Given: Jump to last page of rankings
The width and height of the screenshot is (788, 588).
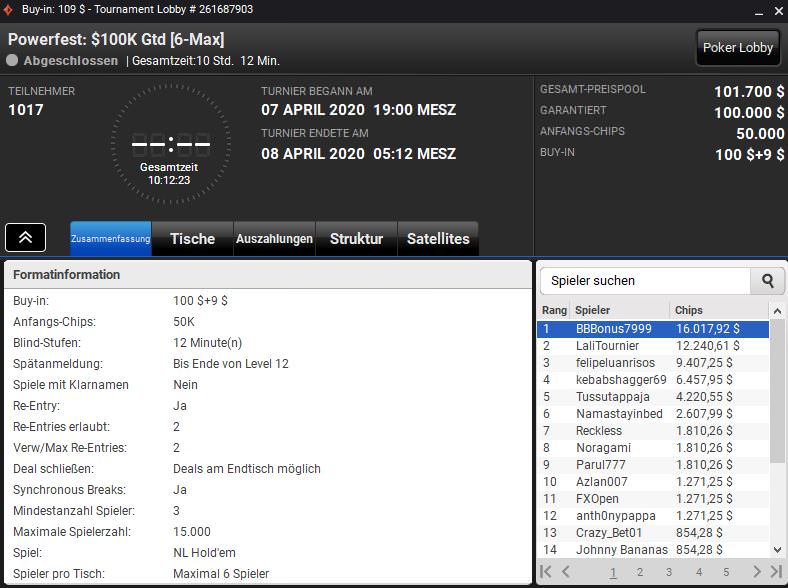Looking at the screenshot, I should point(775,572).
